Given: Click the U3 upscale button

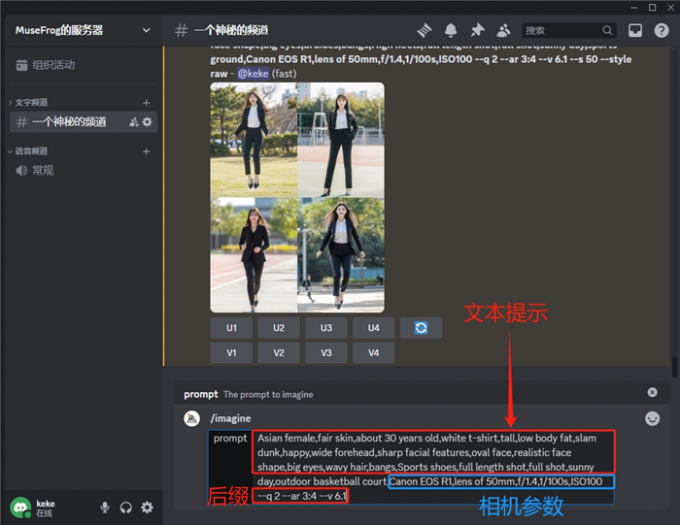Looking at the screenshot, I should pyautogui.click(x=326, y=328).
